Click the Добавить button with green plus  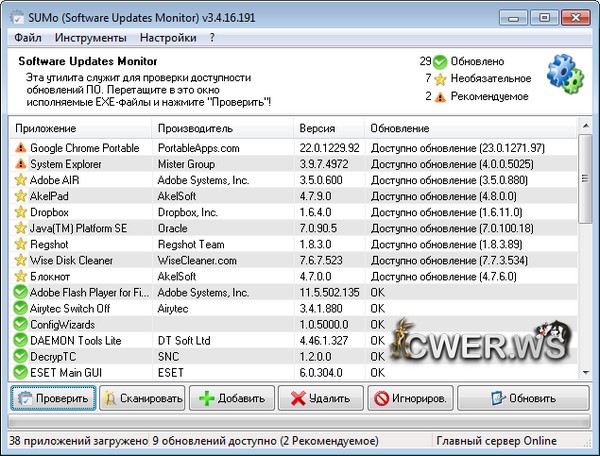coord(232,398)
